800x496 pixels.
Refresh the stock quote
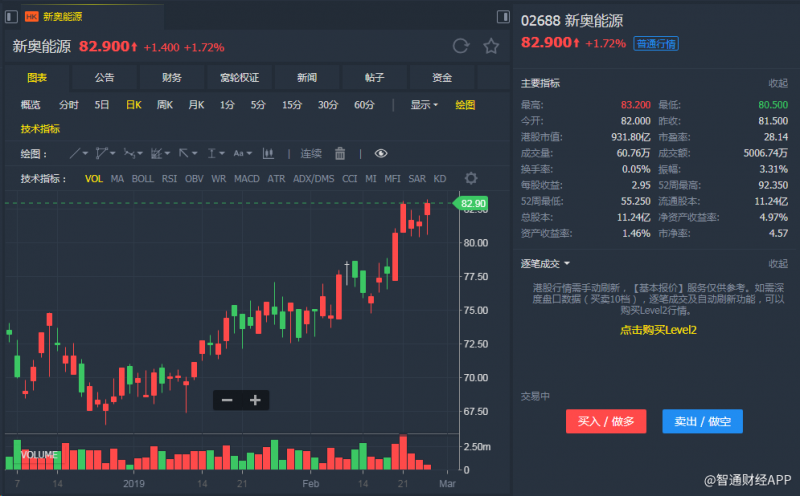coord(461,46)
